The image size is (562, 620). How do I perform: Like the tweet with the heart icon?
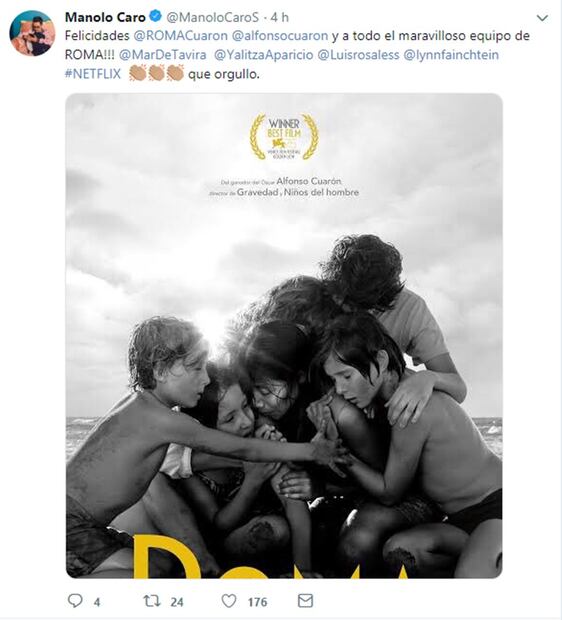[x=229, y=601]
